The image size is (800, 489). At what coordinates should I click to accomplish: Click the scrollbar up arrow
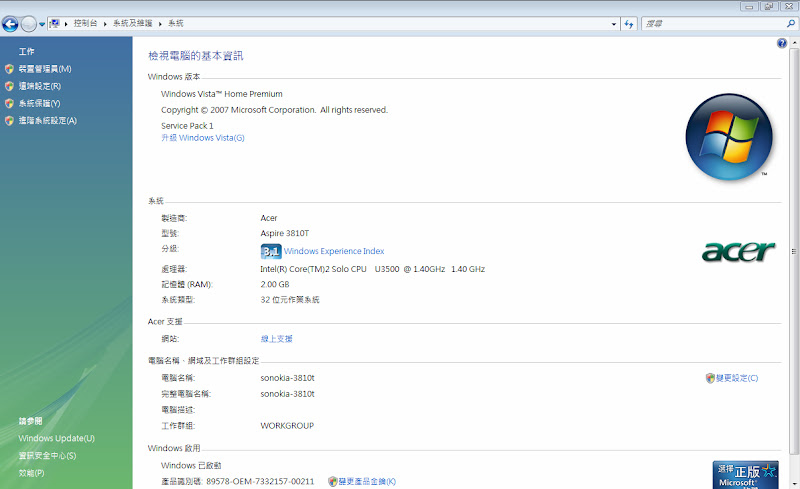point(794,43)
